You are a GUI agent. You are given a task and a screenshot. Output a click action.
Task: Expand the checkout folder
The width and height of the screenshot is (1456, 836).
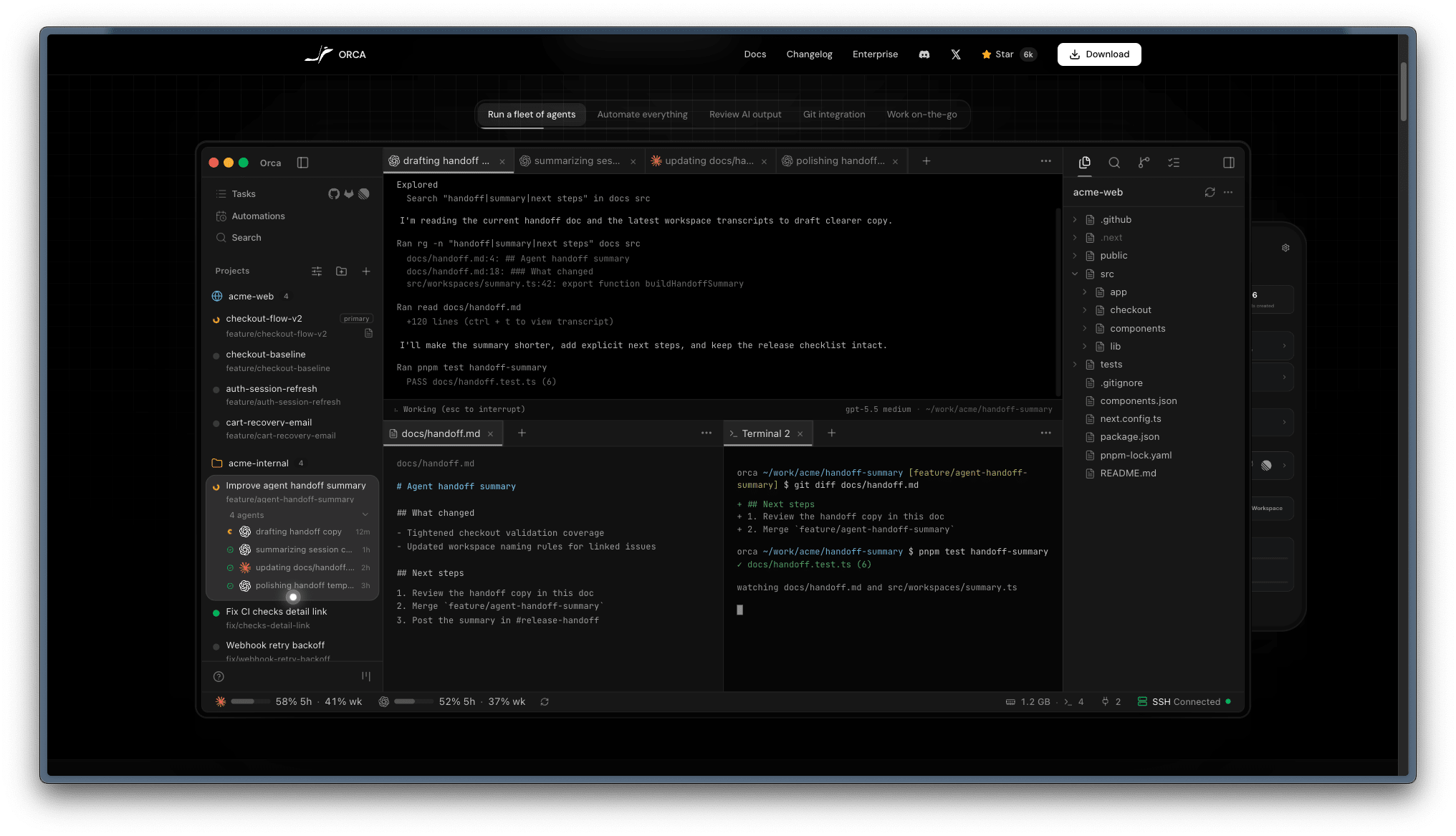(1085, 310)
